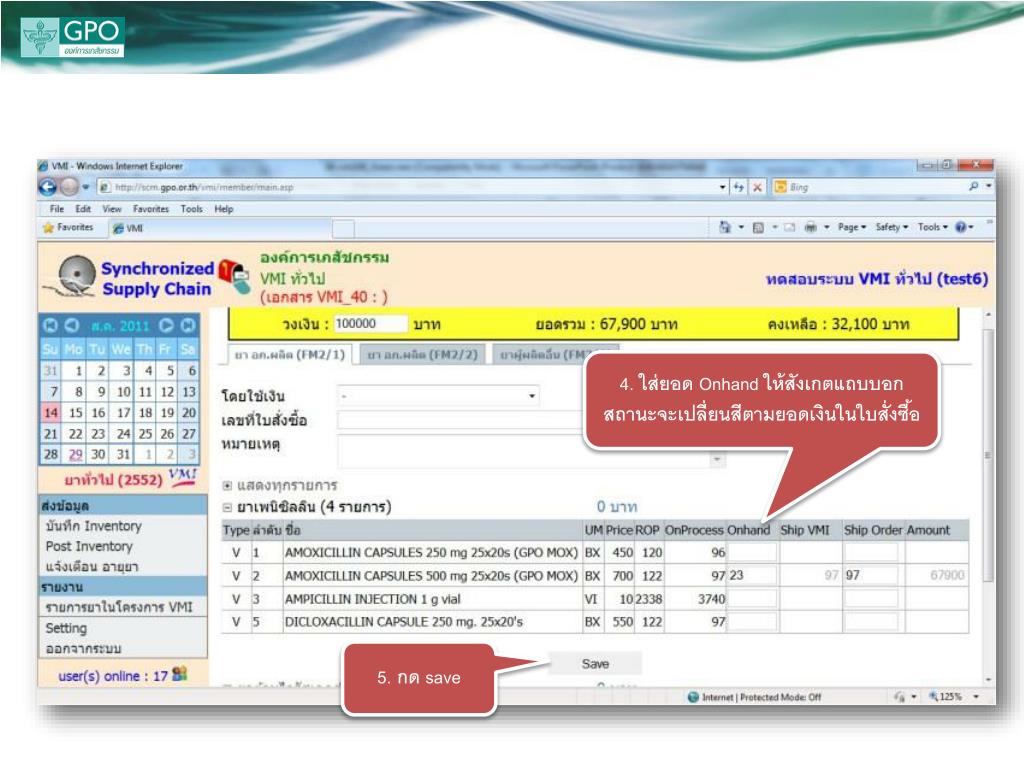
Task: Click the Home icon in command bar
Action: [725, 227]
